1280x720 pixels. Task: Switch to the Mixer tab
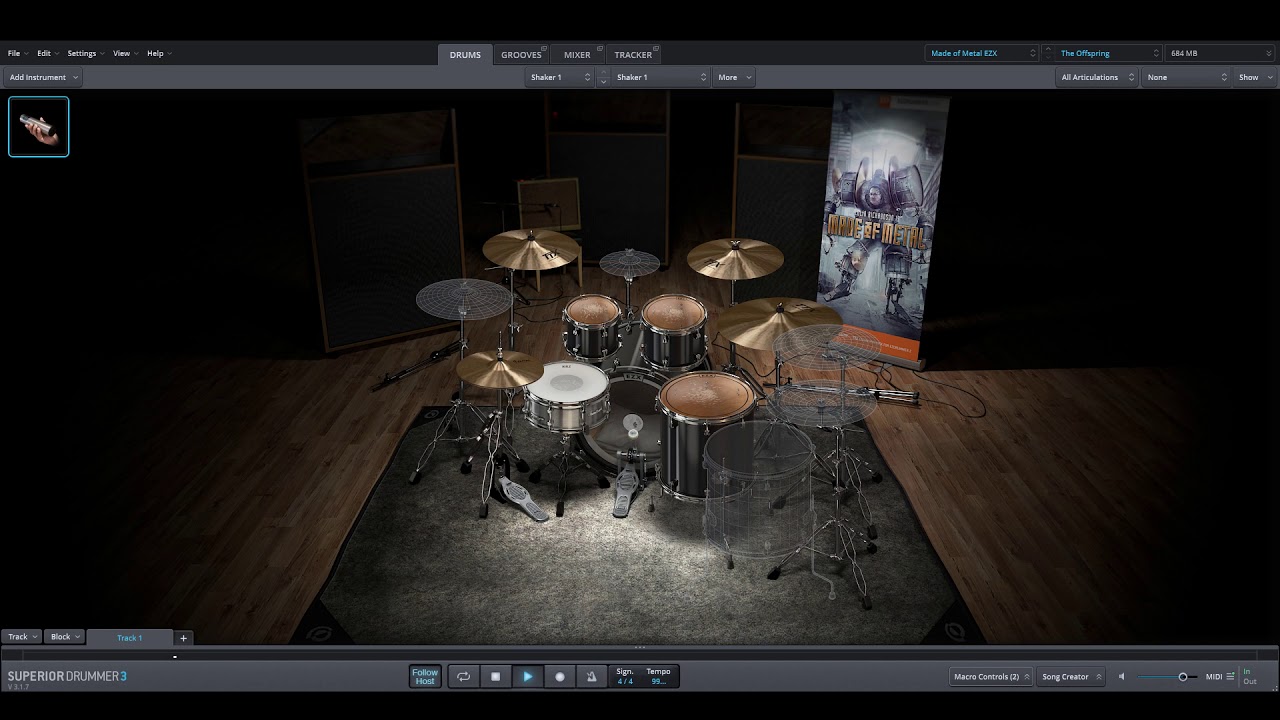point(577,55)
